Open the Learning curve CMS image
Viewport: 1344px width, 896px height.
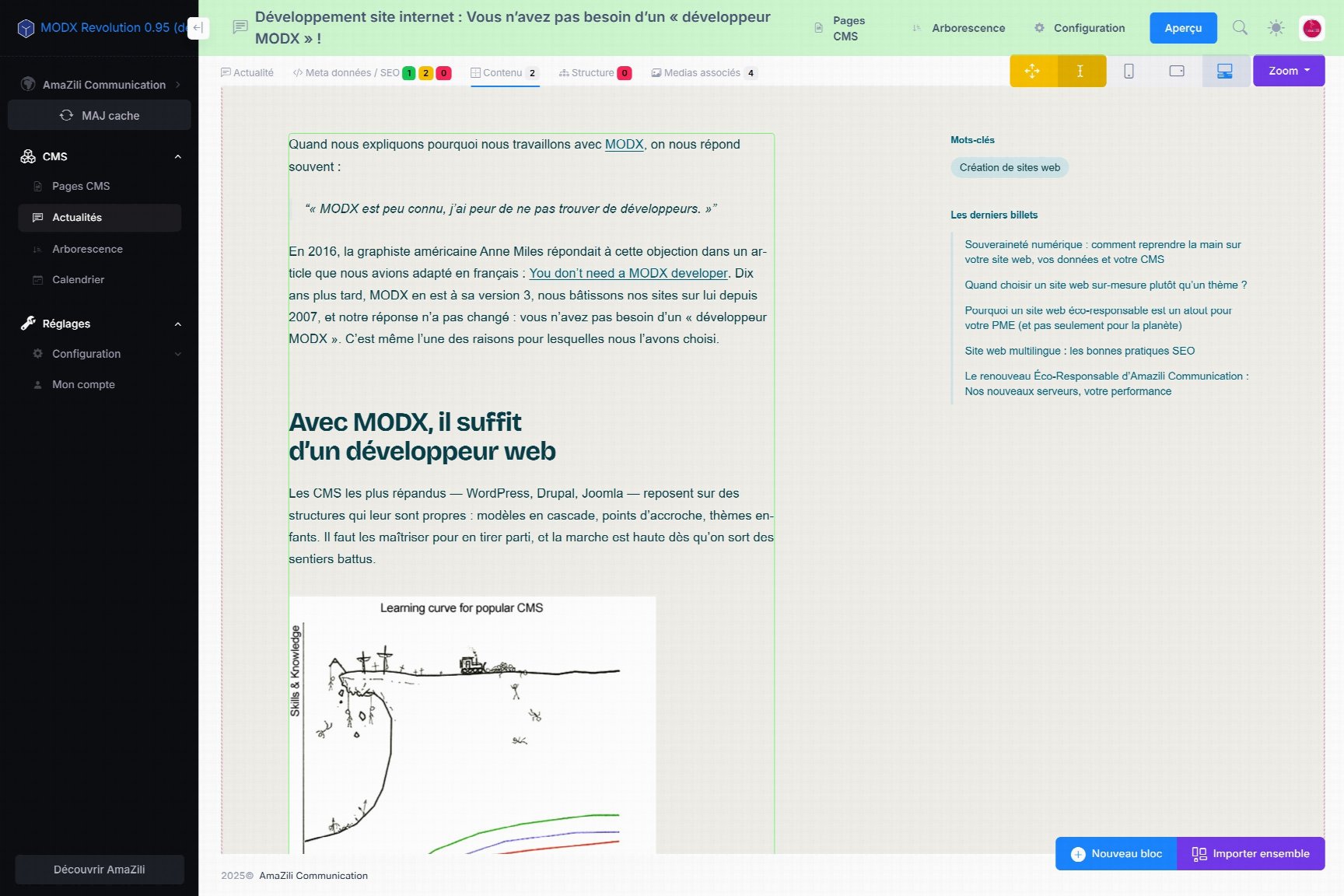coord(472,725)
